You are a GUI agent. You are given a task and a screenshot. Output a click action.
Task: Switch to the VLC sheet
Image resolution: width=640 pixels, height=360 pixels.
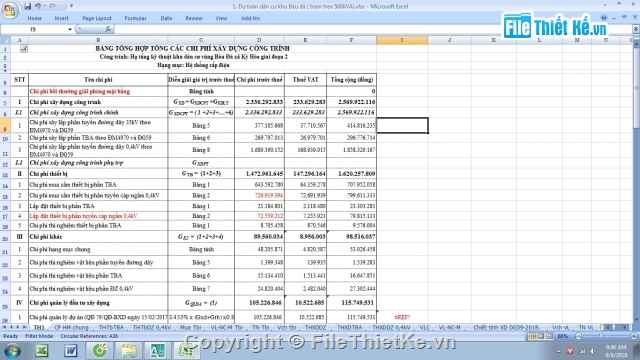click(425, 327)
